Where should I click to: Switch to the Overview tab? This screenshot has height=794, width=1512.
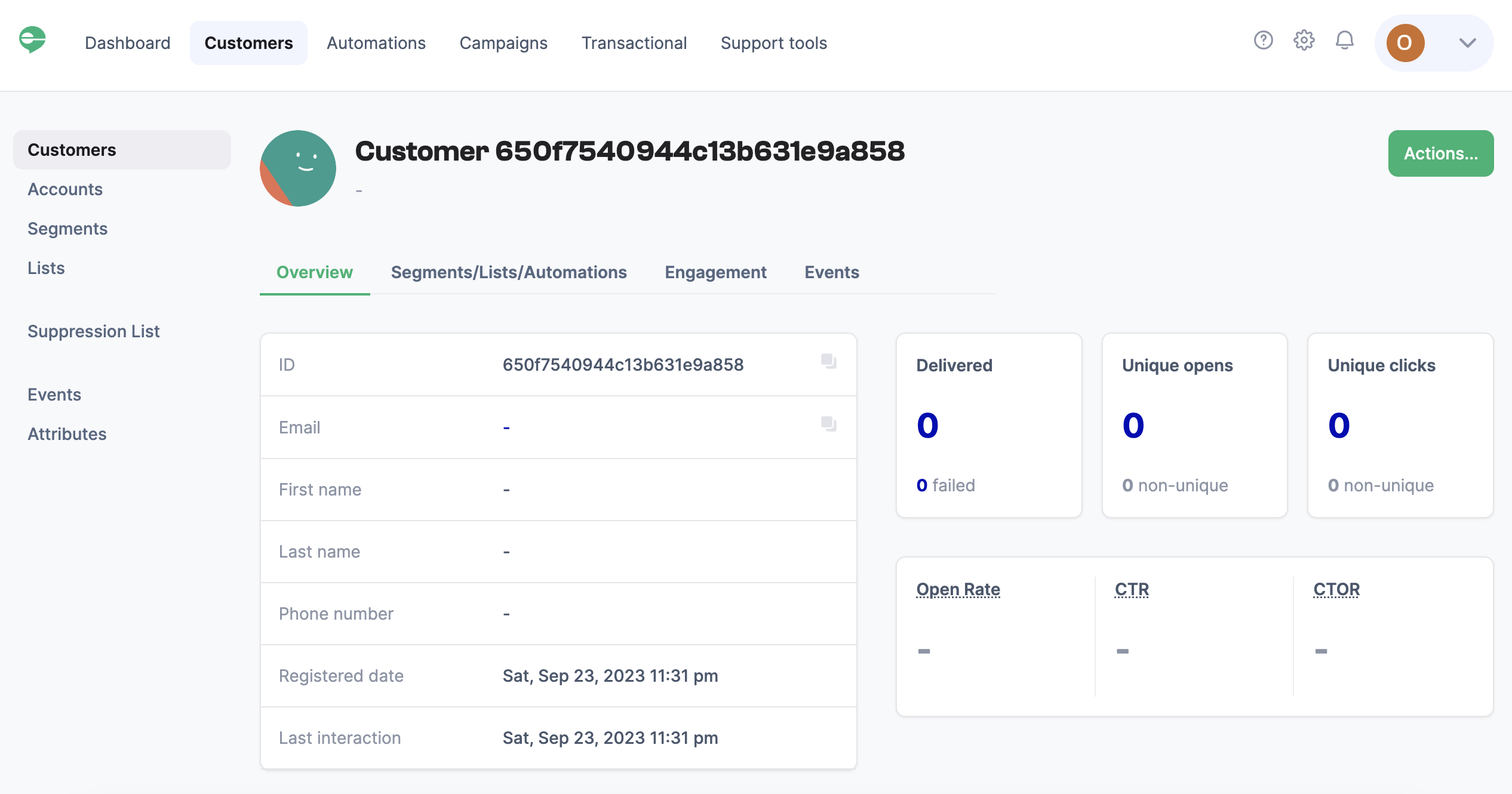point(315,272)
